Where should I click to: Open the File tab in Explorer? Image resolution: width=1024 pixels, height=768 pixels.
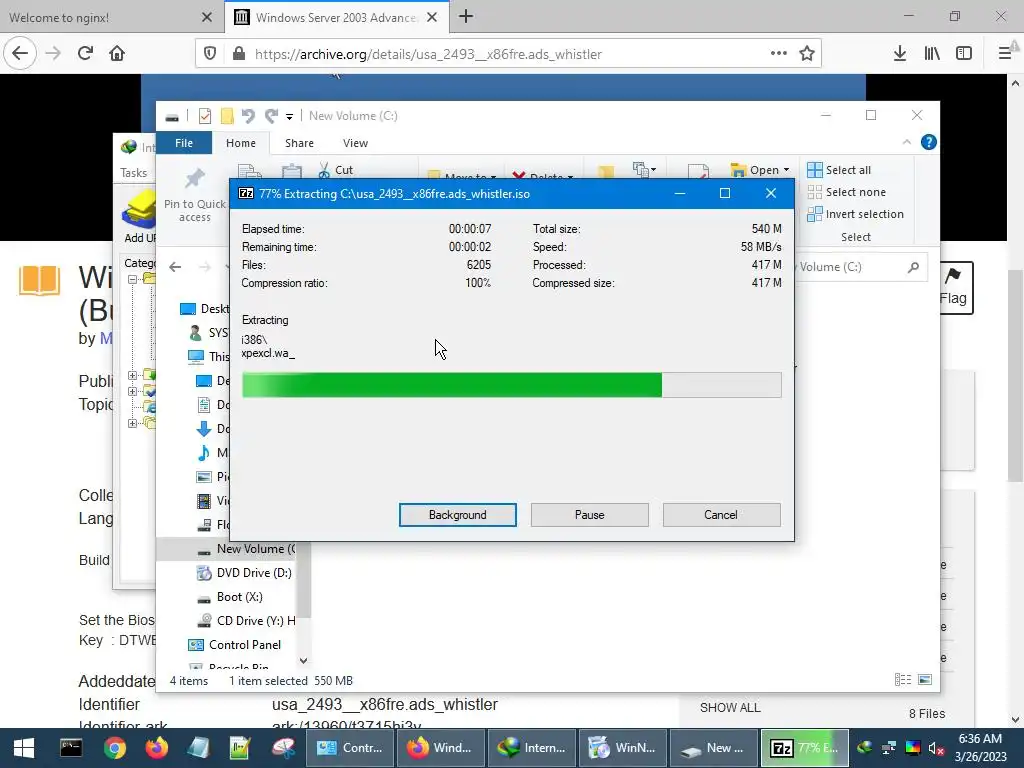coord(184,143)
